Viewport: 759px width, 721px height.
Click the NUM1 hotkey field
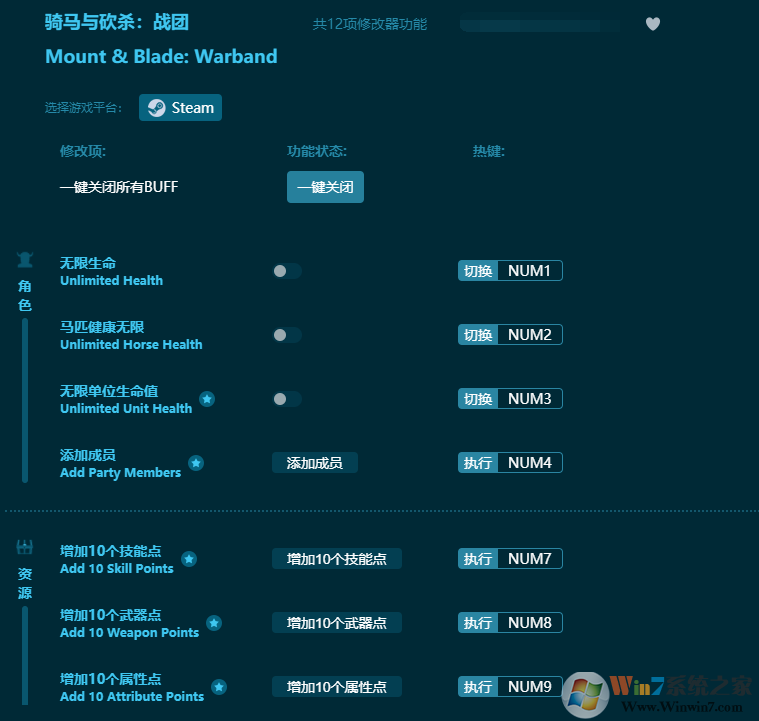tap(530, 271)
